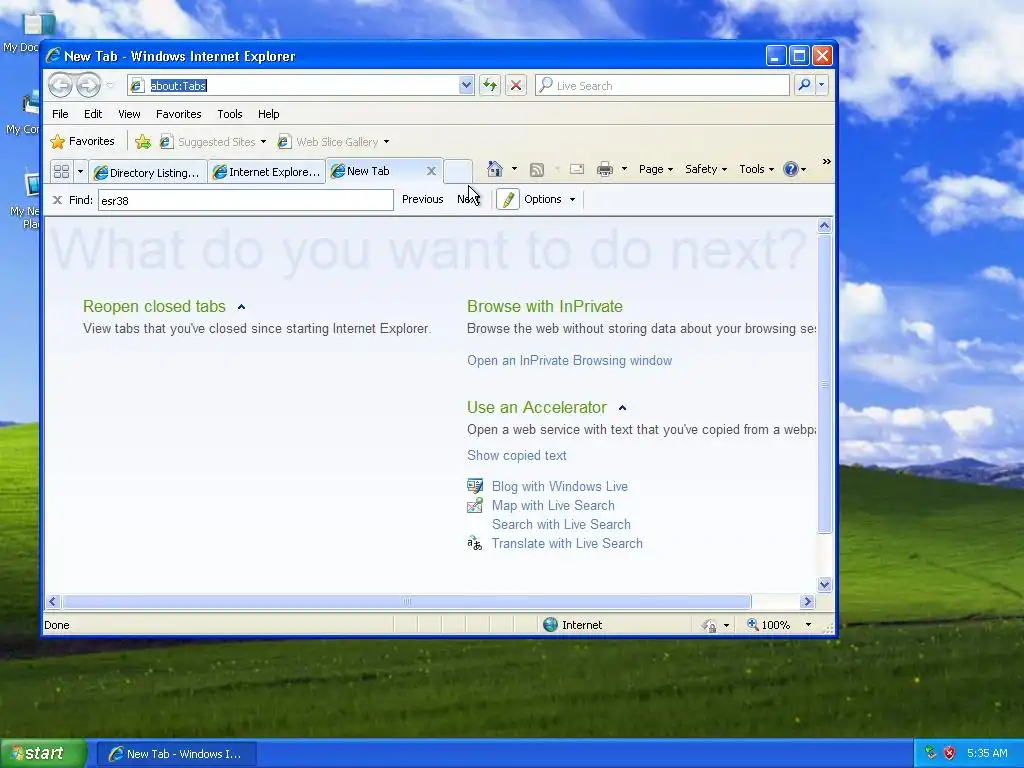This screenshot has height=768, width=1024.
Task: Open the Safety command menu
Action: [705, 169]
